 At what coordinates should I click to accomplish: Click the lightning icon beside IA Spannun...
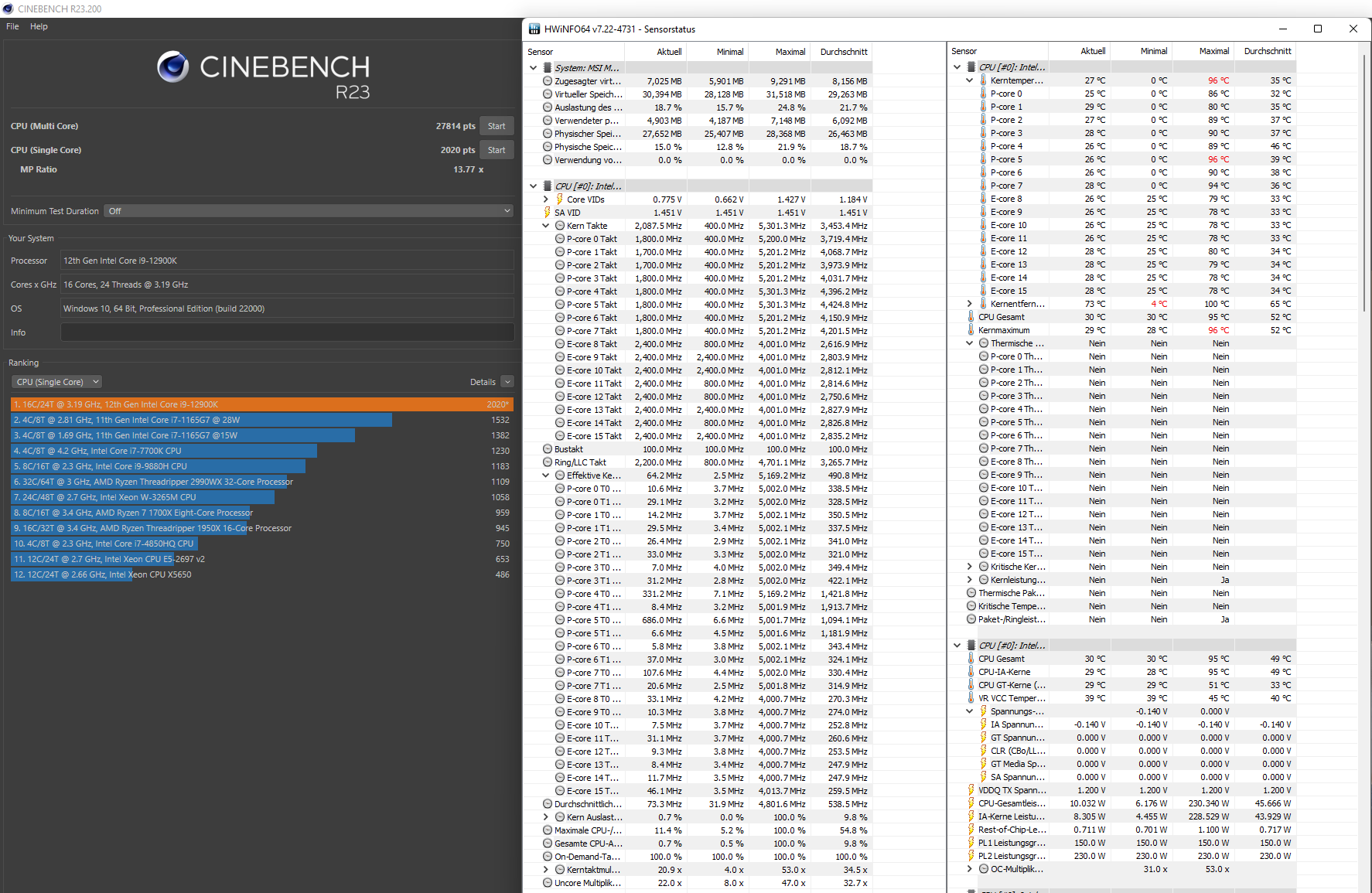coord(984,724)
